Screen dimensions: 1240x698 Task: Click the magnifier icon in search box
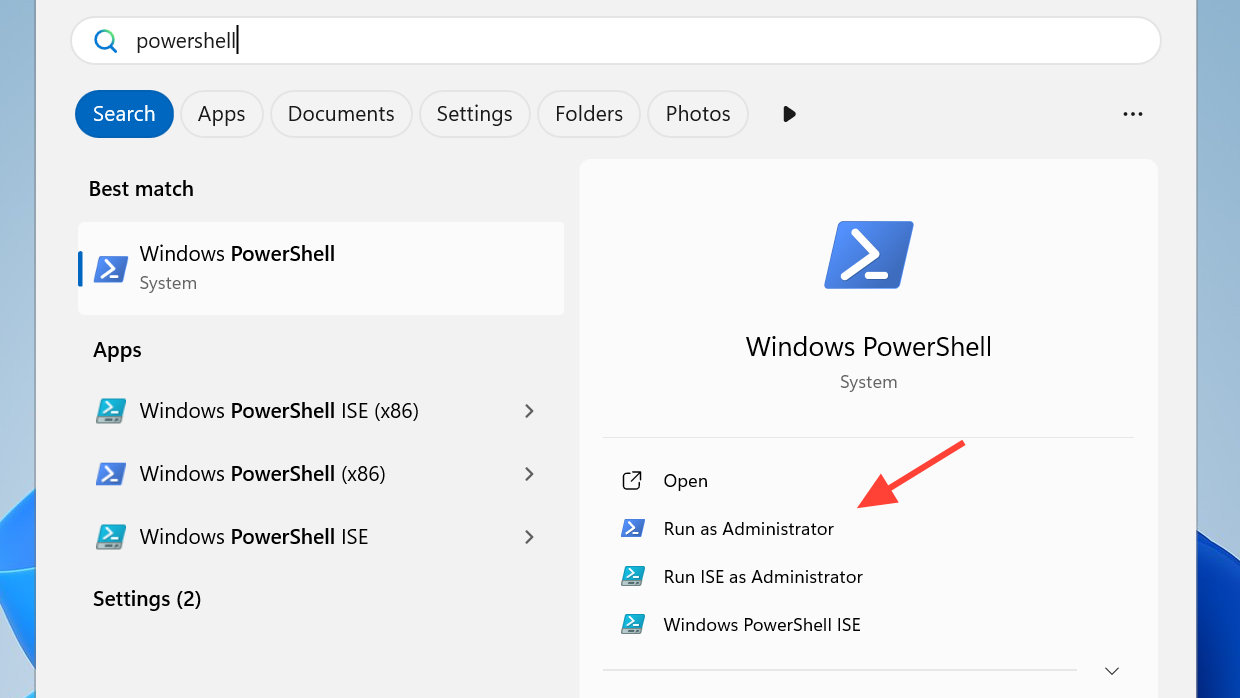105,41
